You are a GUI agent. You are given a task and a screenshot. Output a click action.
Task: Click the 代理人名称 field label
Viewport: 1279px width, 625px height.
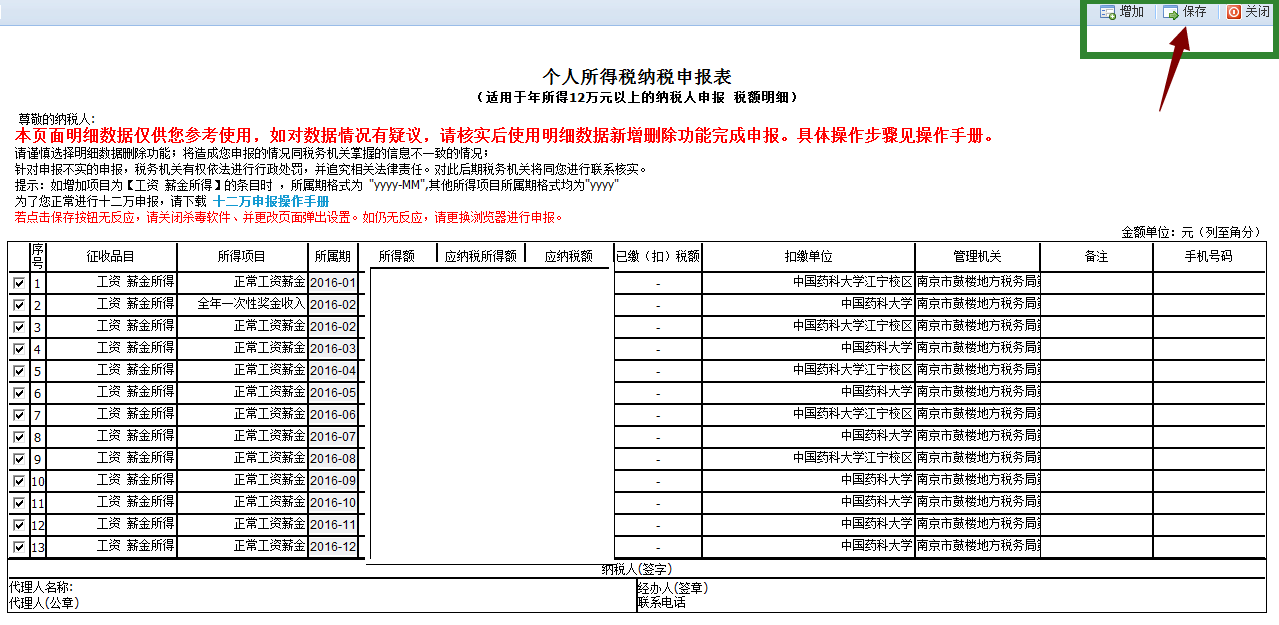click(x=40, y=587)
